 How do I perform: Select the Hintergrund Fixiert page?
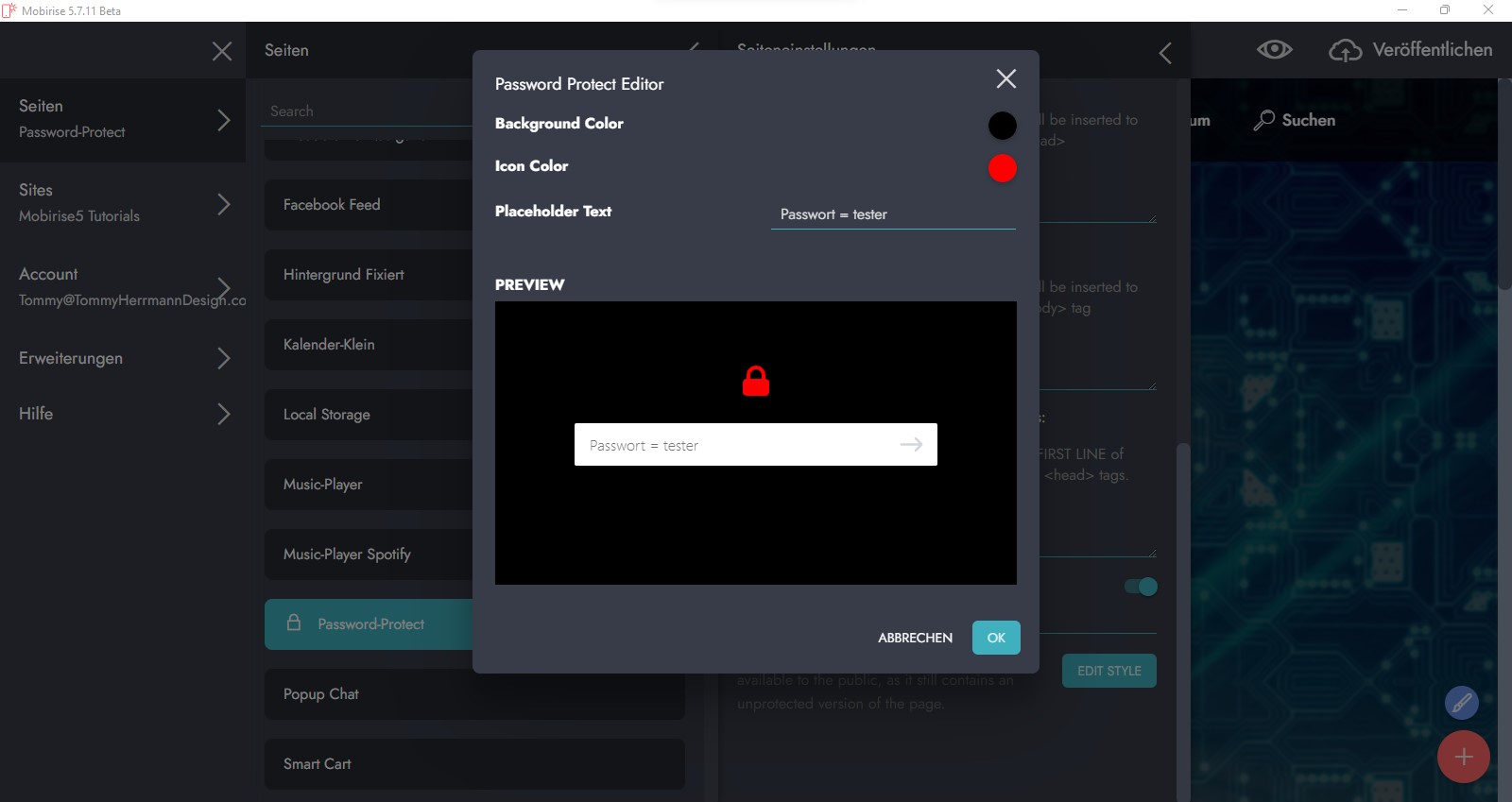[x=369, y=275]
